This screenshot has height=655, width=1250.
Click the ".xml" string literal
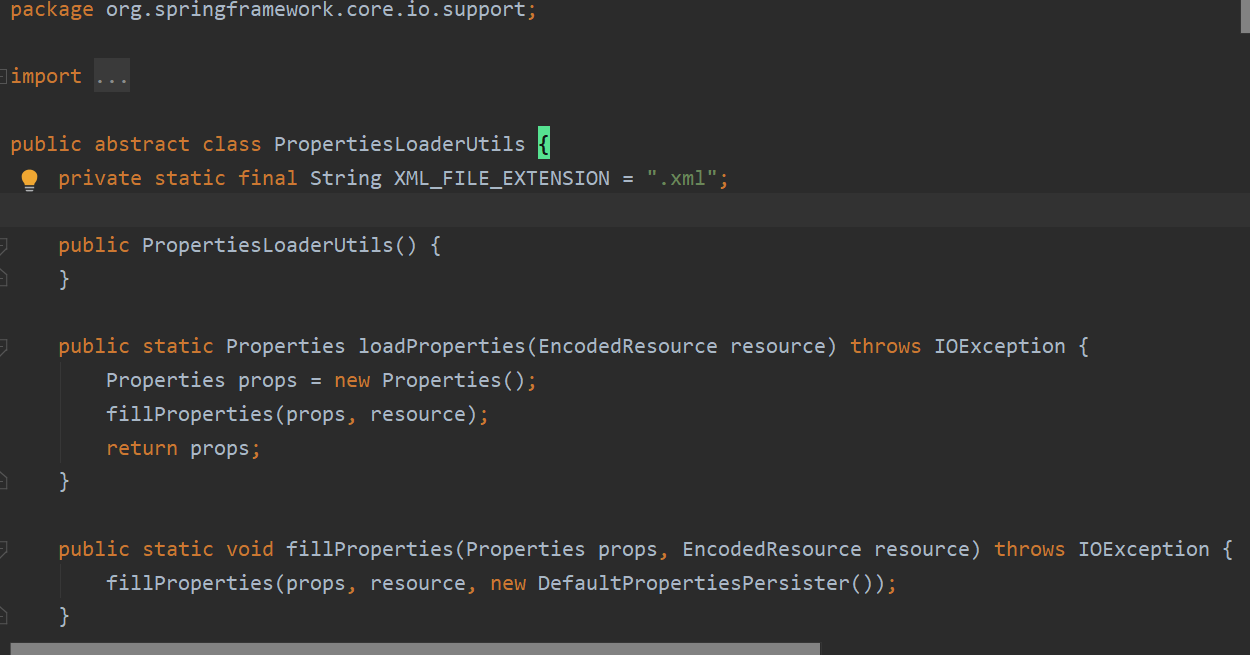click(682, 178)
